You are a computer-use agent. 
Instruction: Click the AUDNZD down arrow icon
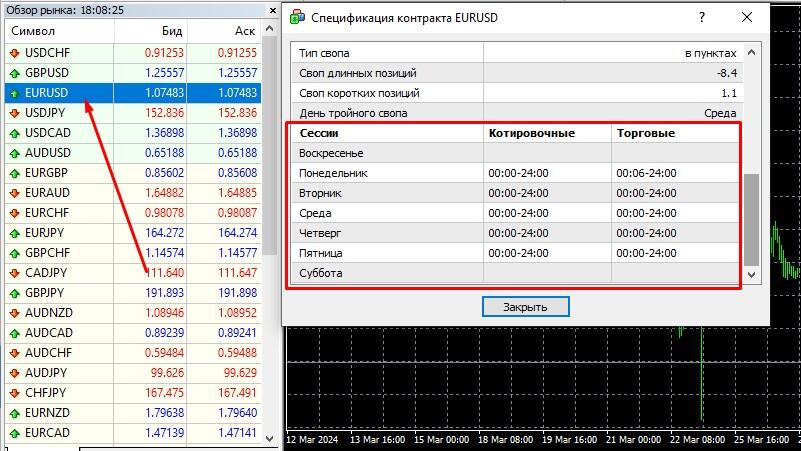(14, 313)
